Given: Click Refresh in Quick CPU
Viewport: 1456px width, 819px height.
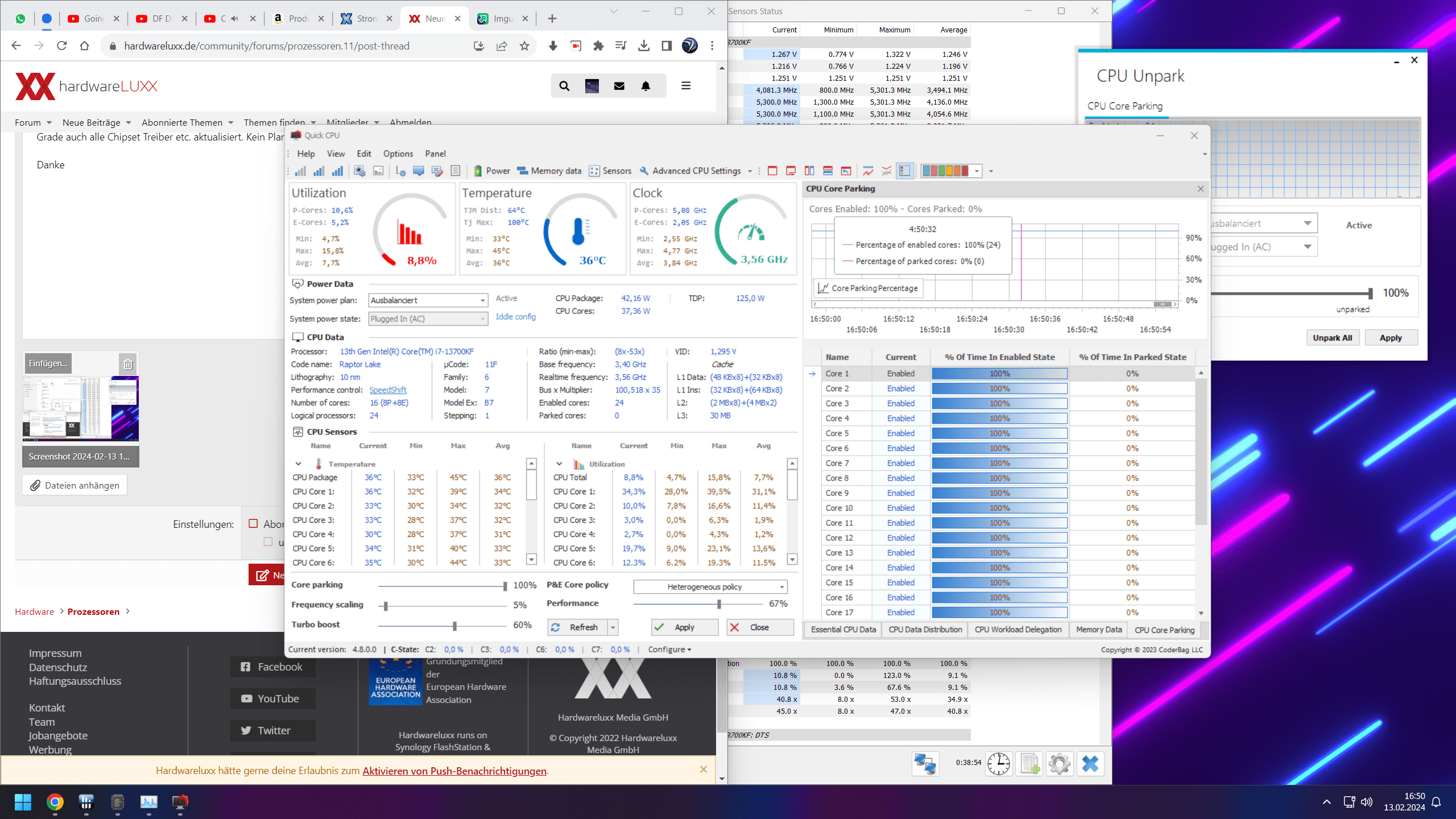Looking at the screenshot, I should tap(577, 627).
